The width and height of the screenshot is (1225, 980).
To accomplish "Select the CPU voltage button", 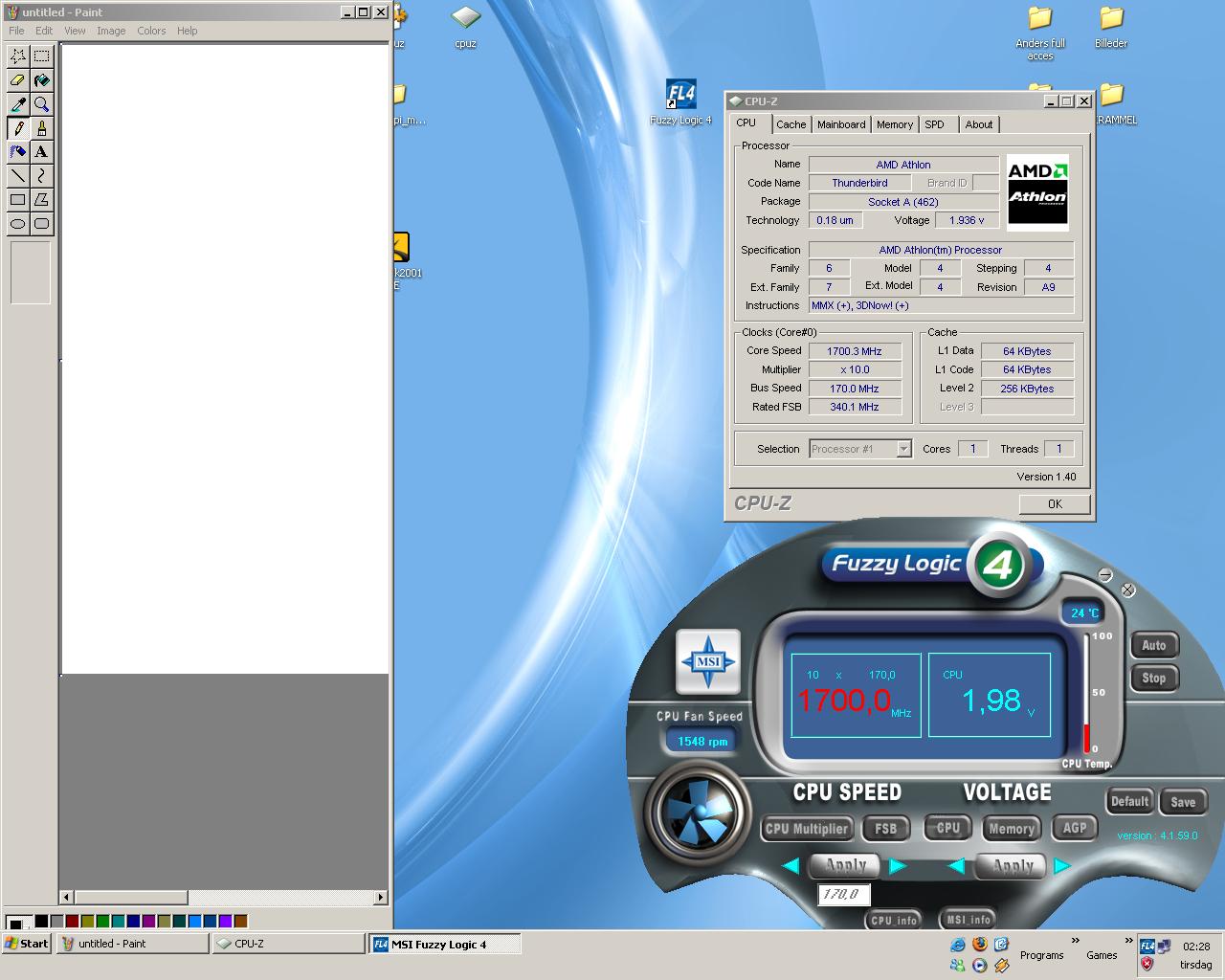I will 948,829.
